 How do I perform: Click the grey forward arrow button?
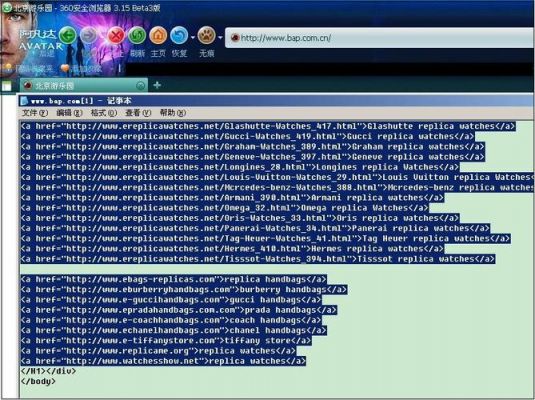tap(89, 35)
